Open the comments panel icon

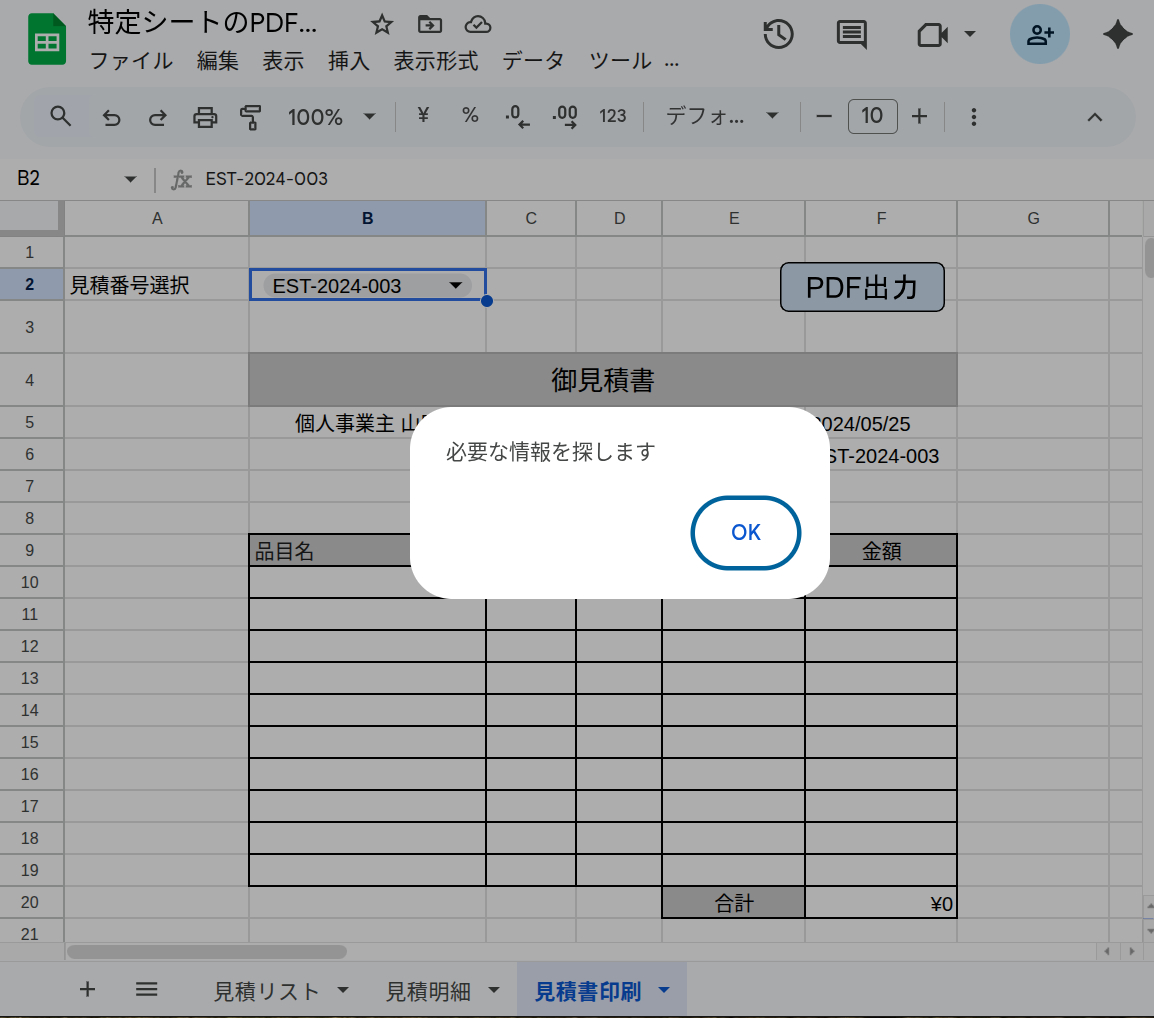[852, 35]
